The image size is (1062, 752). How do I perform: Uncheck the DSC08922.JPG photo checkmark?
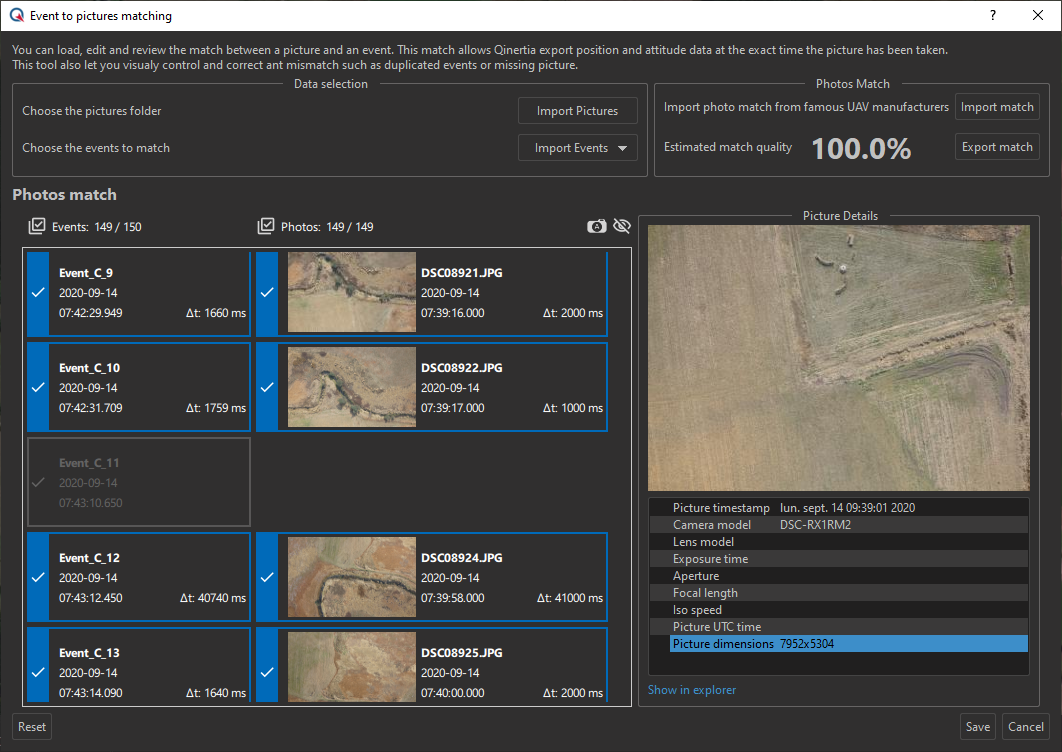(x=267, y=388)
